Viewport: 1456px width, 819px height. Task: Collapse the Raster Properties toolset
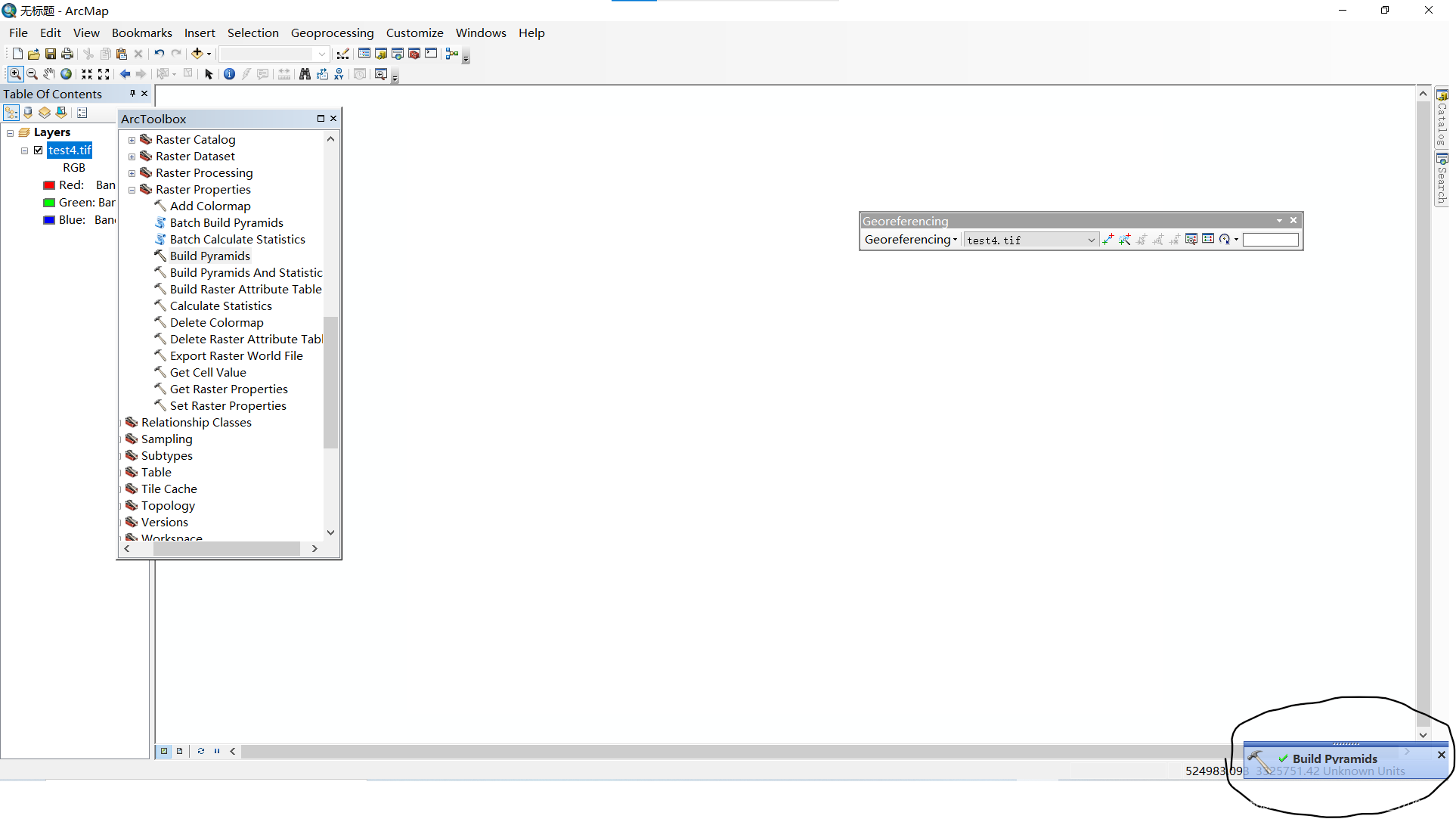coord(132,190)
